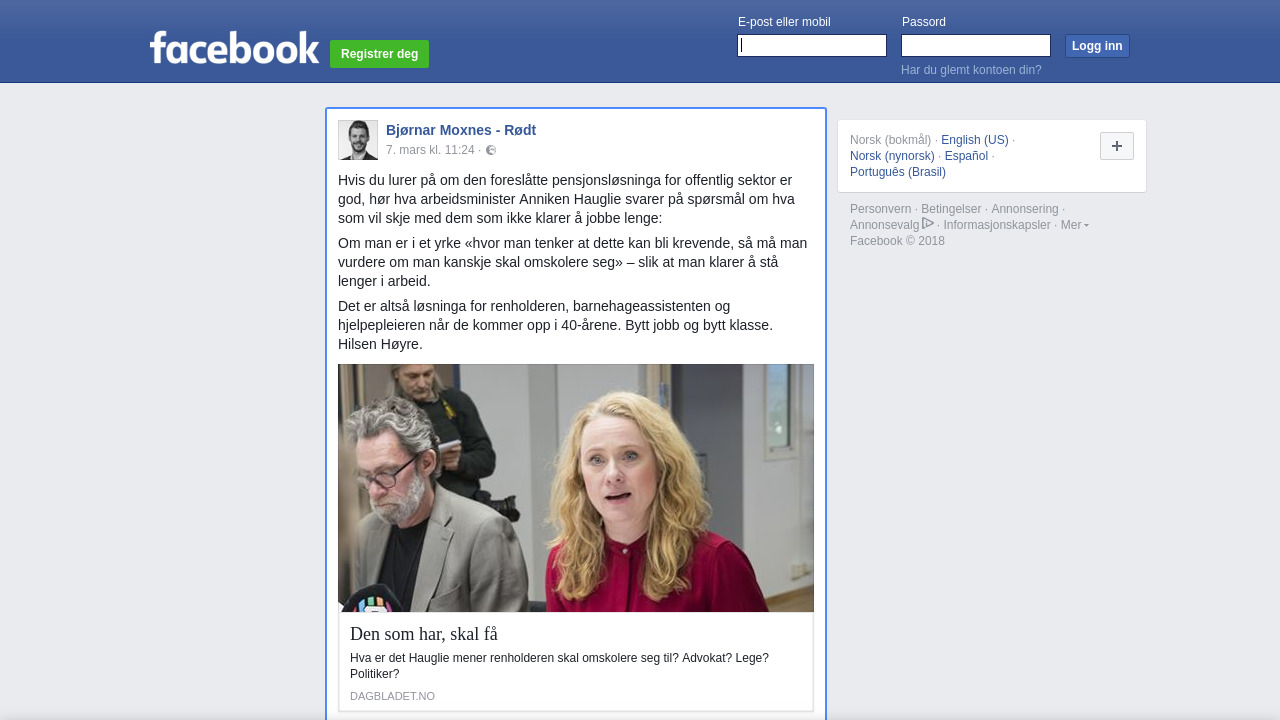Click the Facebook logo

[234, 48]
